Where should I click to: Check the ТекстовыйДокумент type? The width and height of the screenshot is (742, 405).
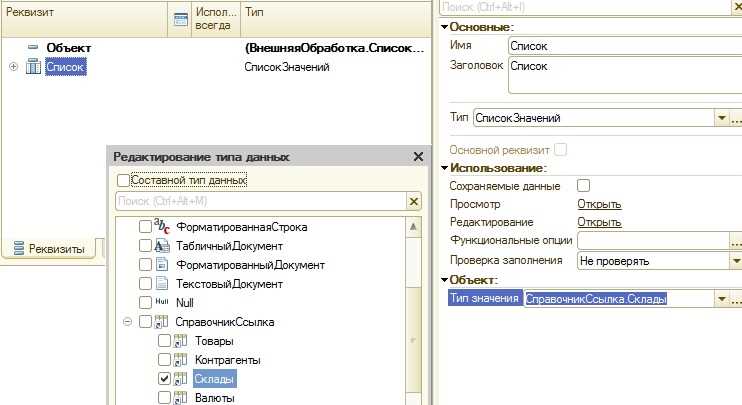[145, 283]
